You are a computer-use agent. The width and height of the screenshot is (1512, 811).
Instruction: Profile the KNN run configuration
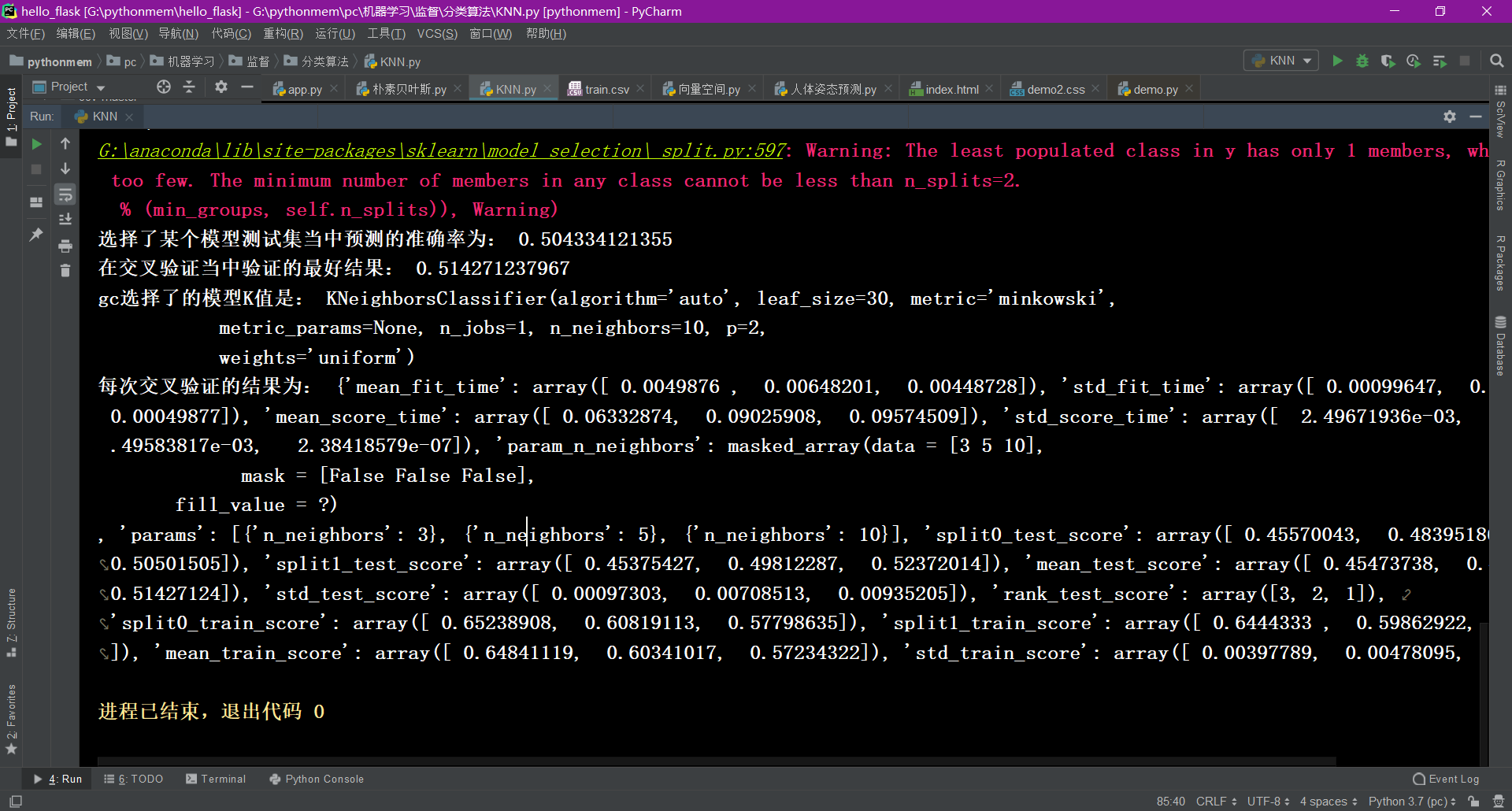(x=1414, y=61)
